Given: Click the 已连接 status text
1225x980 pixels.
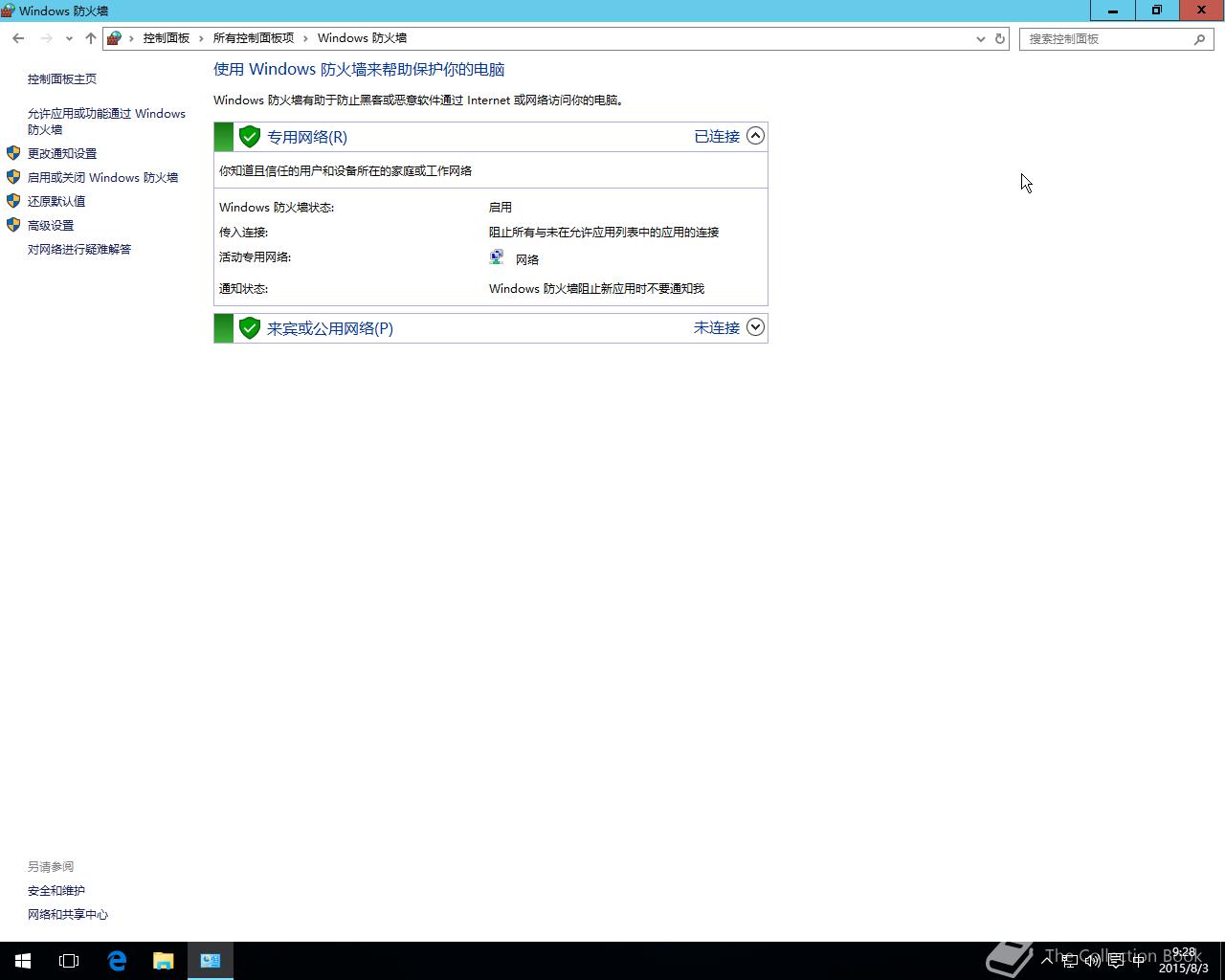Looking at the screenshot, I should point(717,137).
